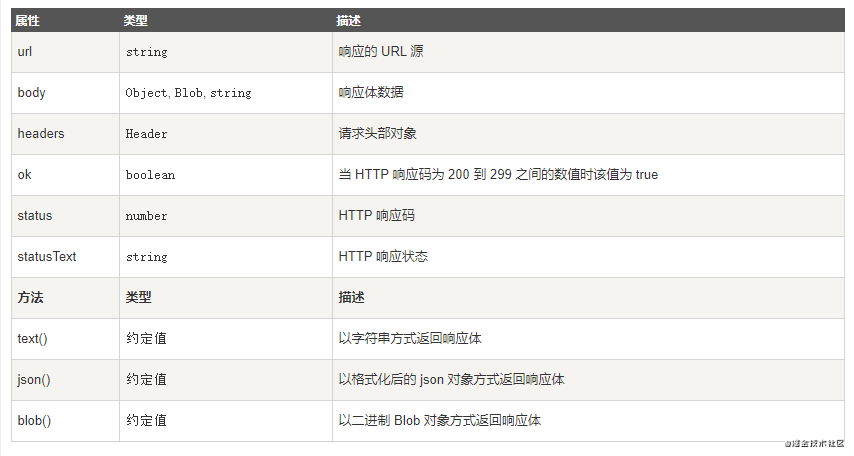Click the ok property name
The image size is (854, 456).
(x=25, y=174)
